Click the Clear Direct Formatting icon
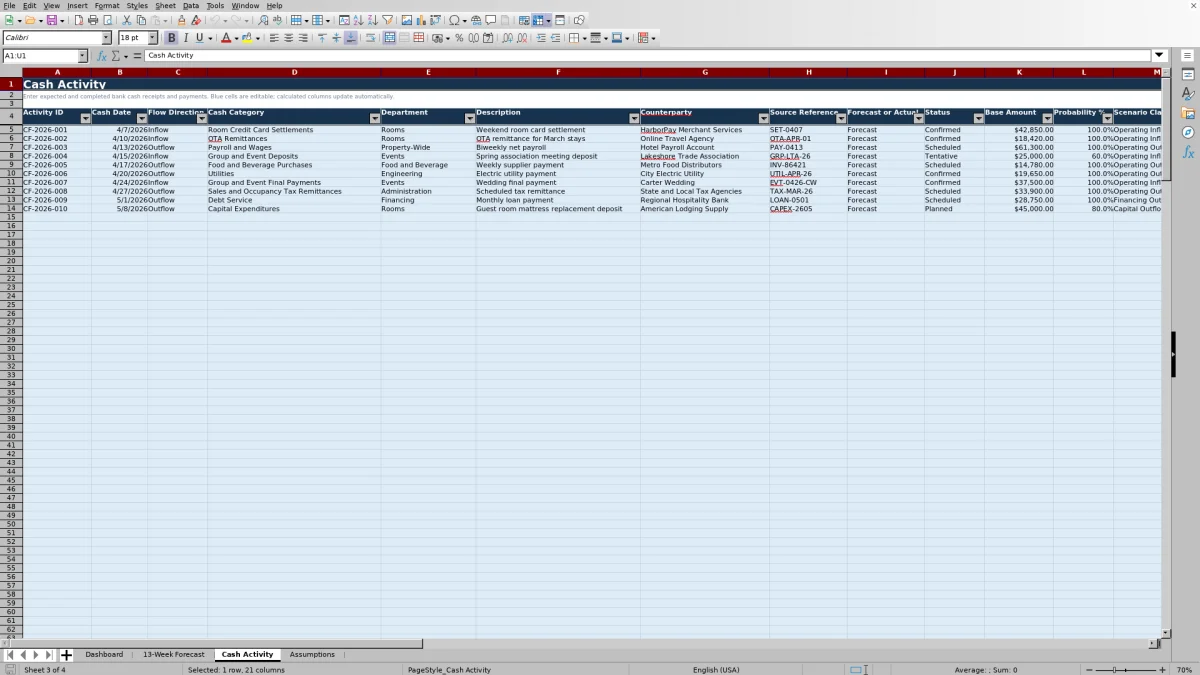 pyautogui.click(x=195, y=20)
